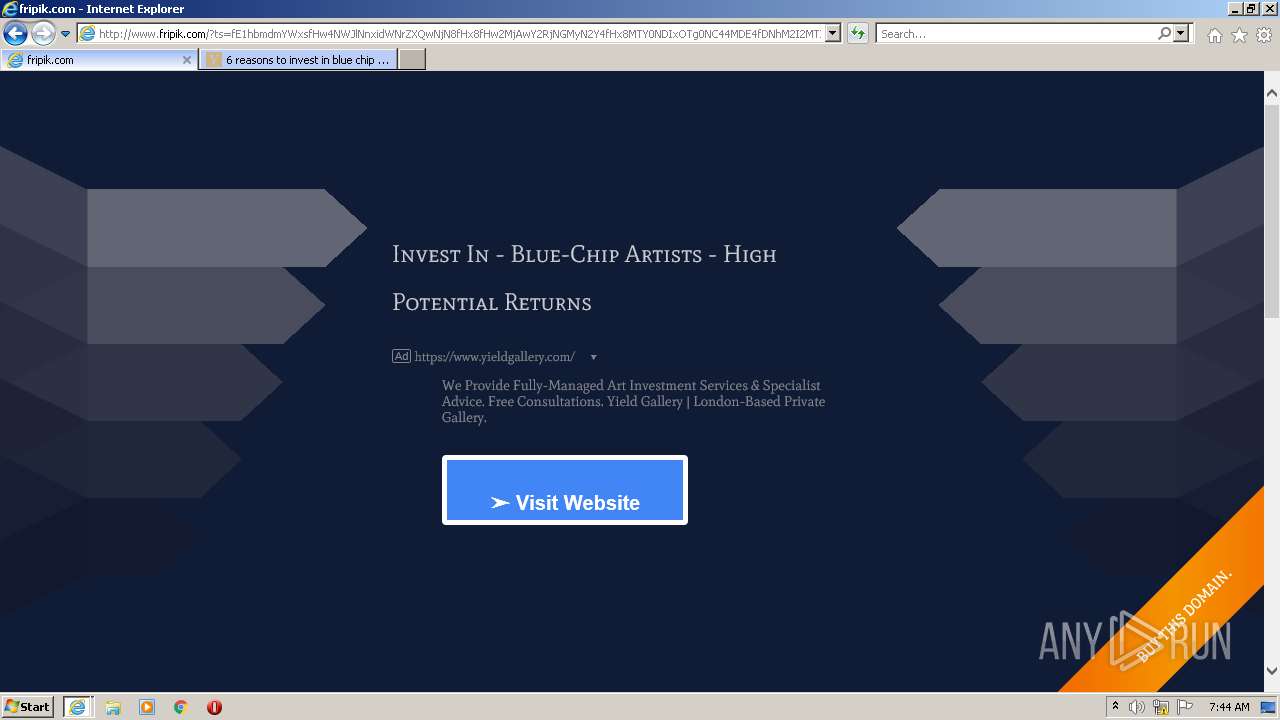Click the IE page icon in address bar
Image resolution: width=1280 pixels, height=720 pixels.
click(87, 34)
